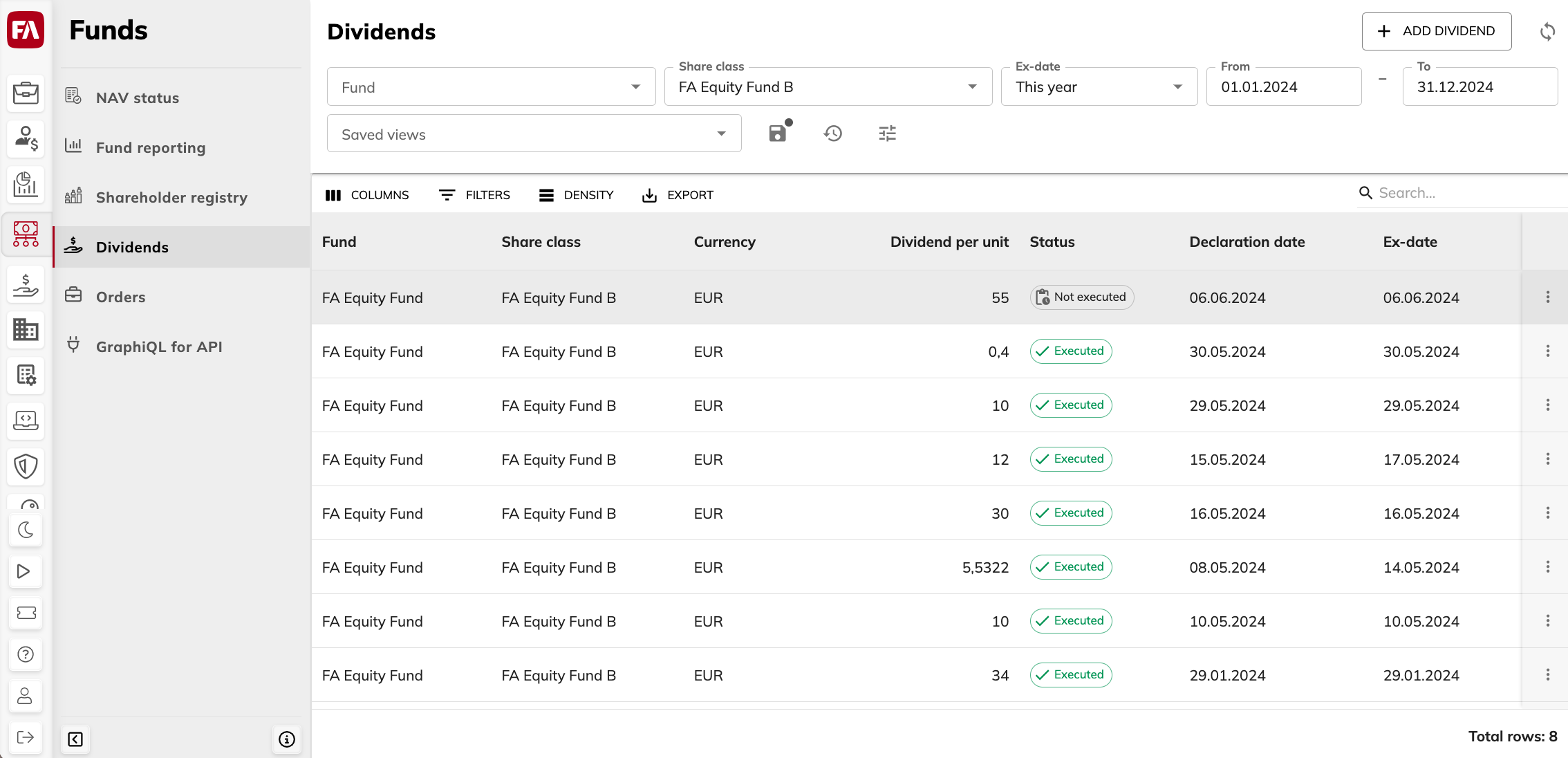Open the calculator settings sidebar icon

pyautogui.click(x=26, y=376)
